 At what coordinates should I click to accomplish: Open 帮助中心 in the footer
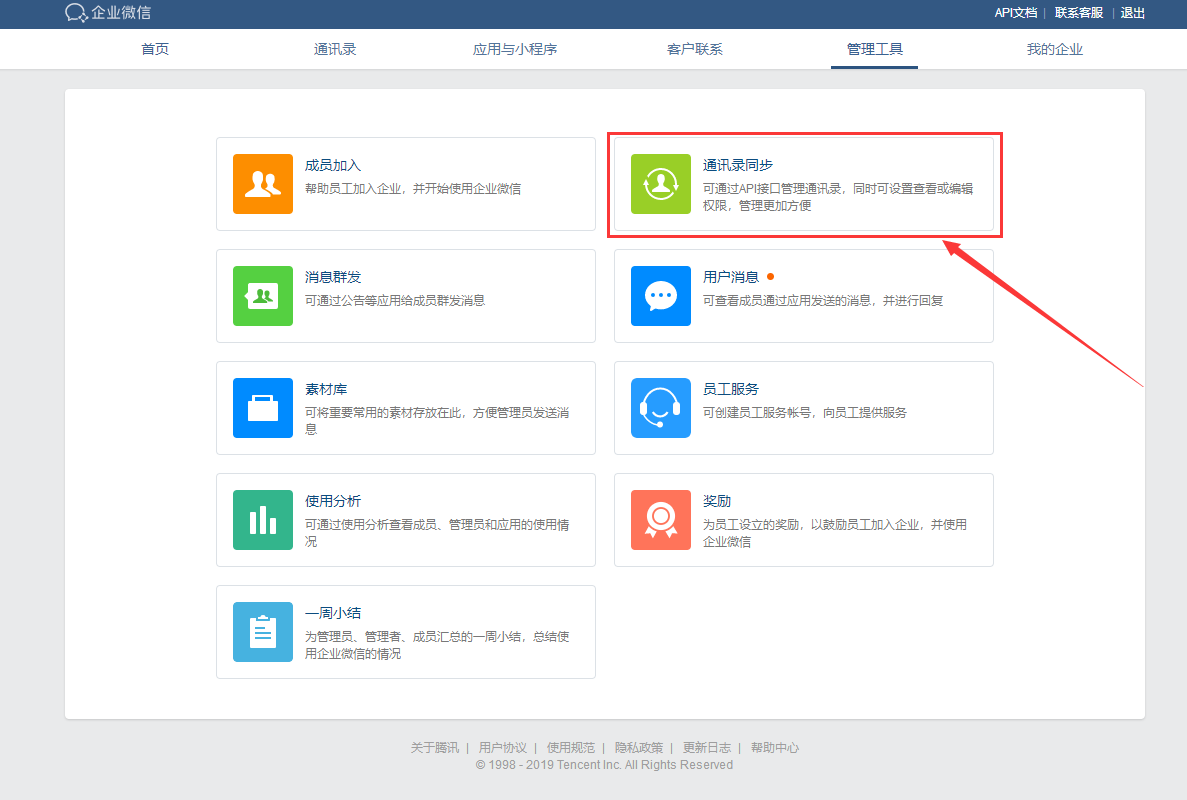(775, 747)
